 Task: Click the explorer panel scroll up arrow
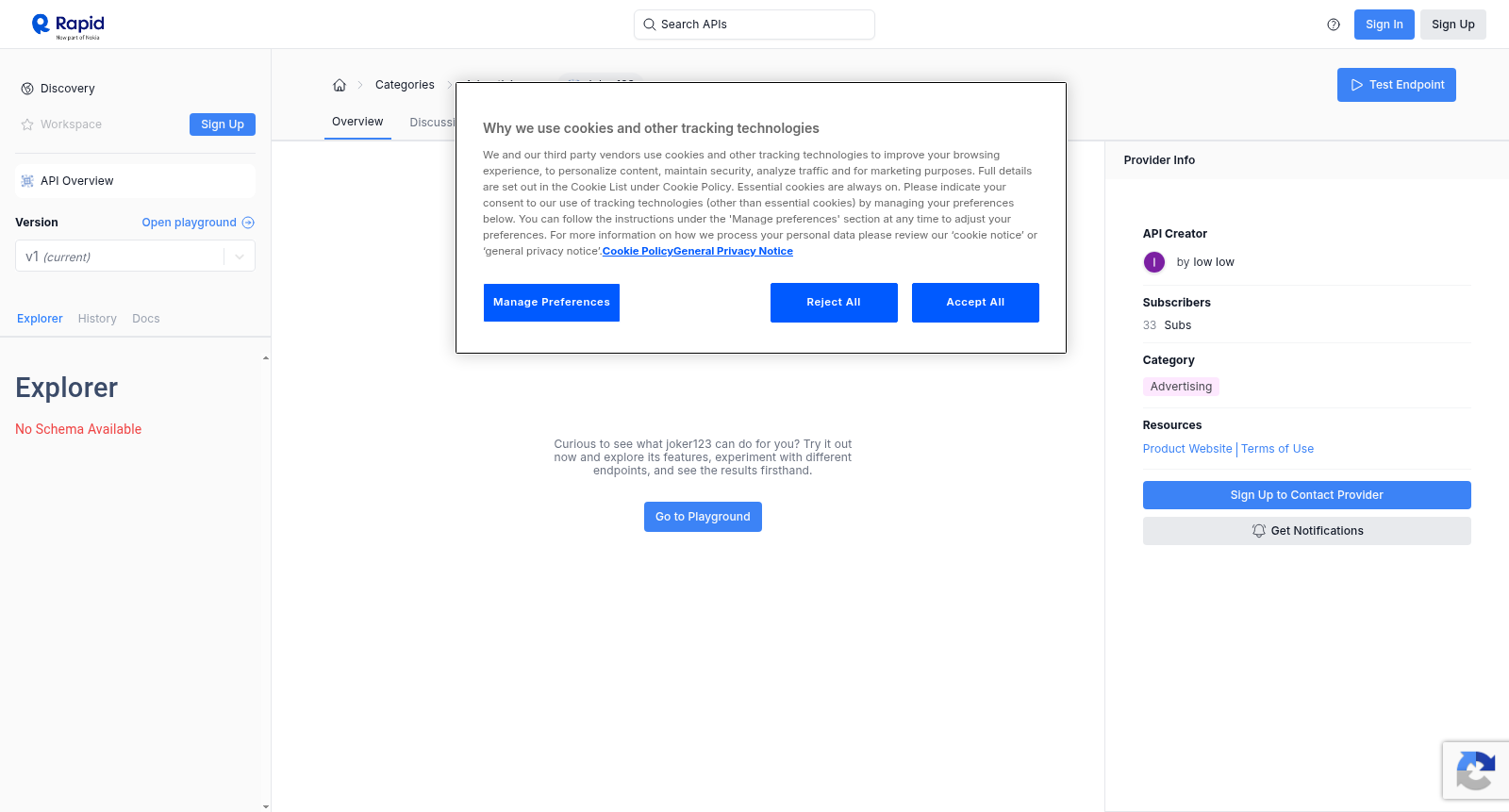tap(266, 358)
